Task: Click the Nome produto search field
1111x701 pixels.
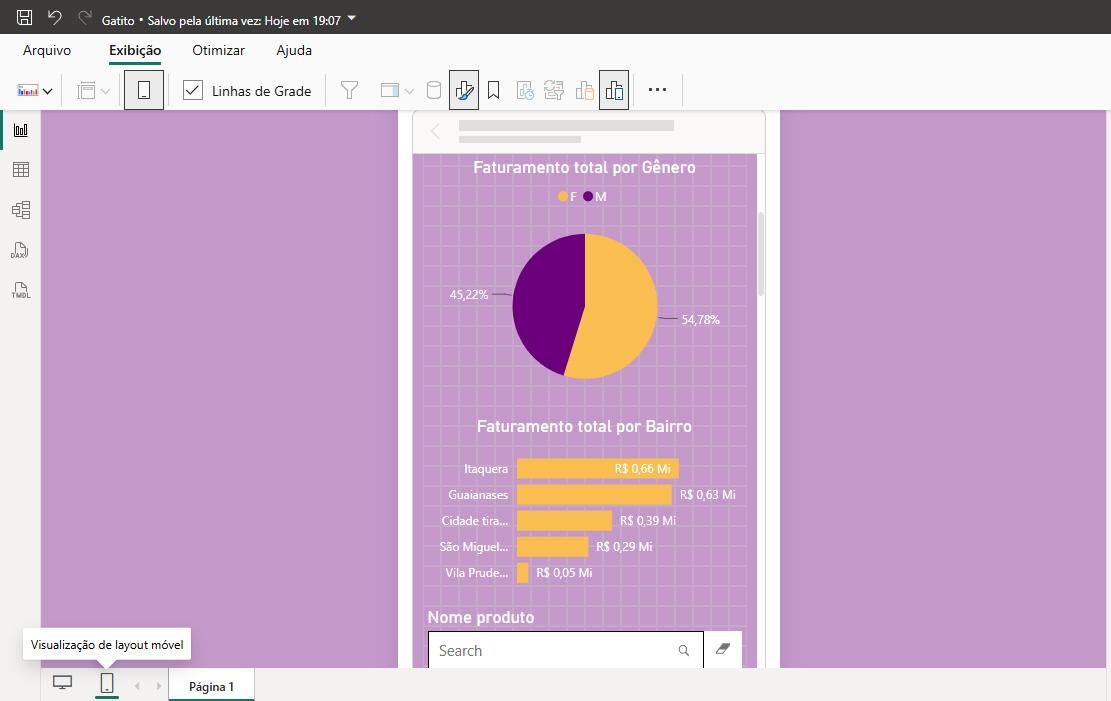Action: 565,651
